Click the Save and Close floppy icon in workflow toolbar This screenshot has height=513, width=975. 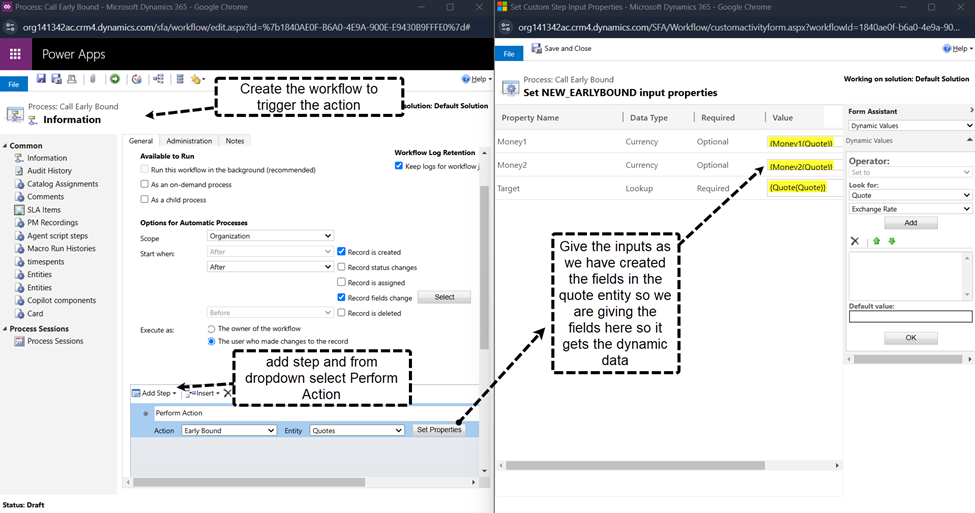click(57, 79)
